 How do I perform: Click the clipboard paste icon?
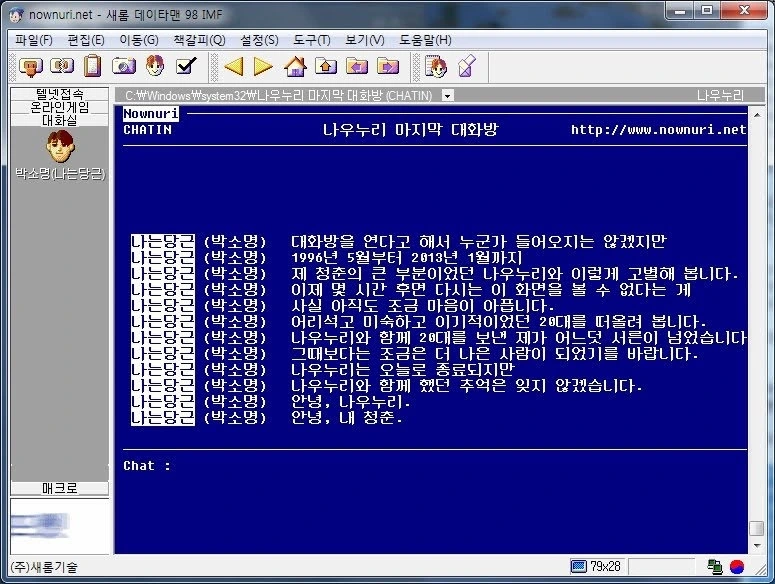tap(92, 66)
